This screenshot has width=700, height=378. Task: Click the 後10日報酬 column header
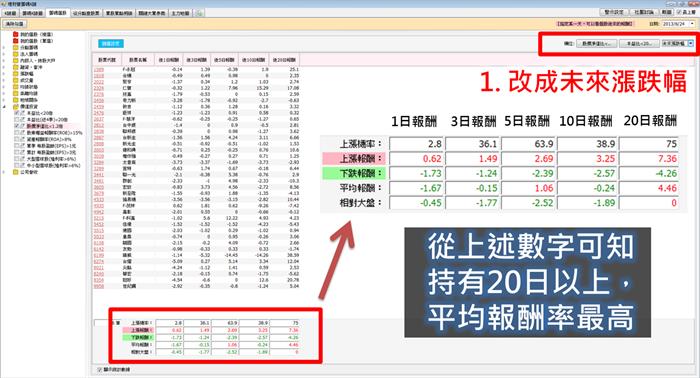[254, 59]
